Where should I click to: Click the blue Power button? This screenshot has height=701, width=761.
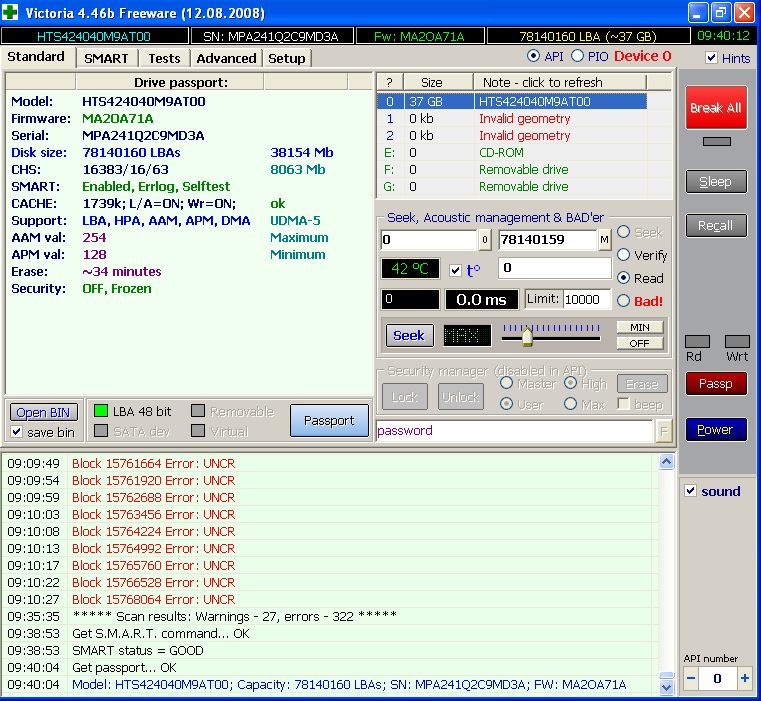point(716,430)
